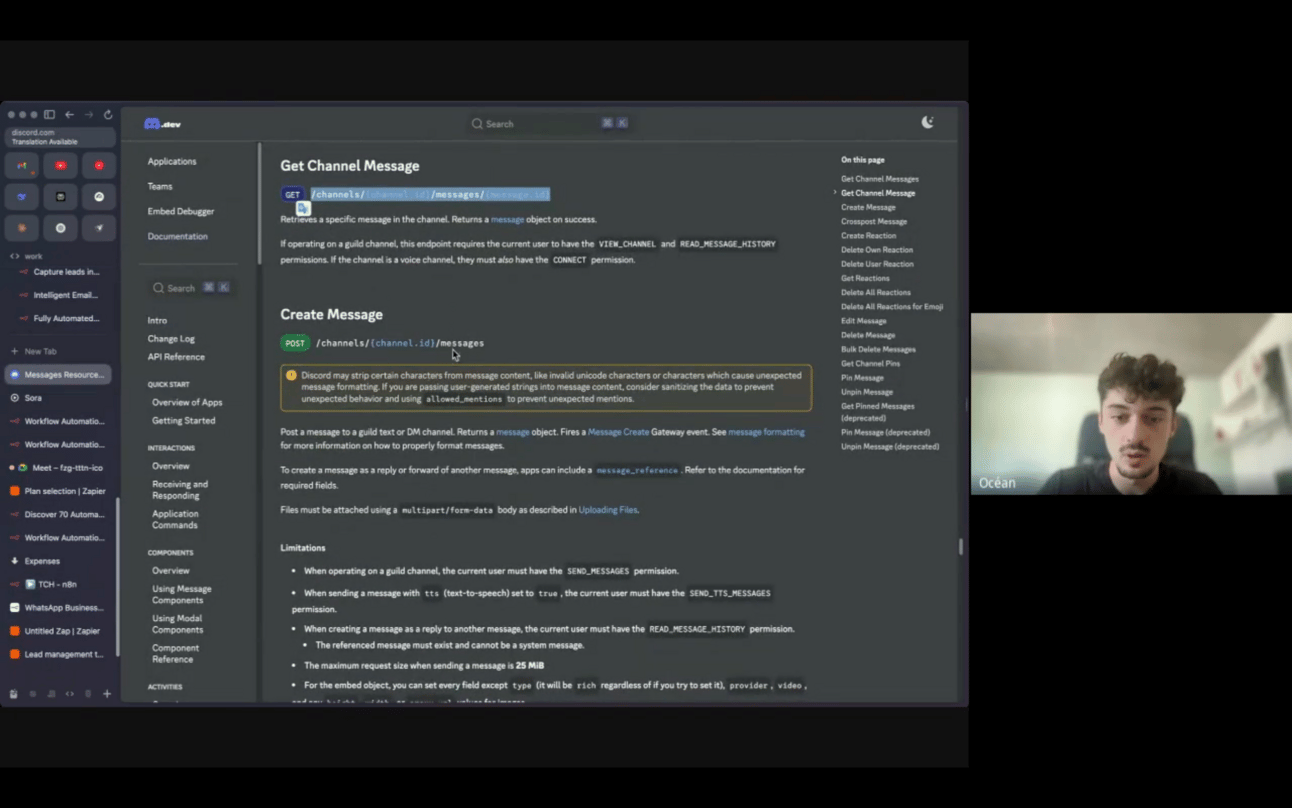Screen dimensions: 1292x808
Task: Open the Intelligent Email... tab
Action: tap(62, 295)
